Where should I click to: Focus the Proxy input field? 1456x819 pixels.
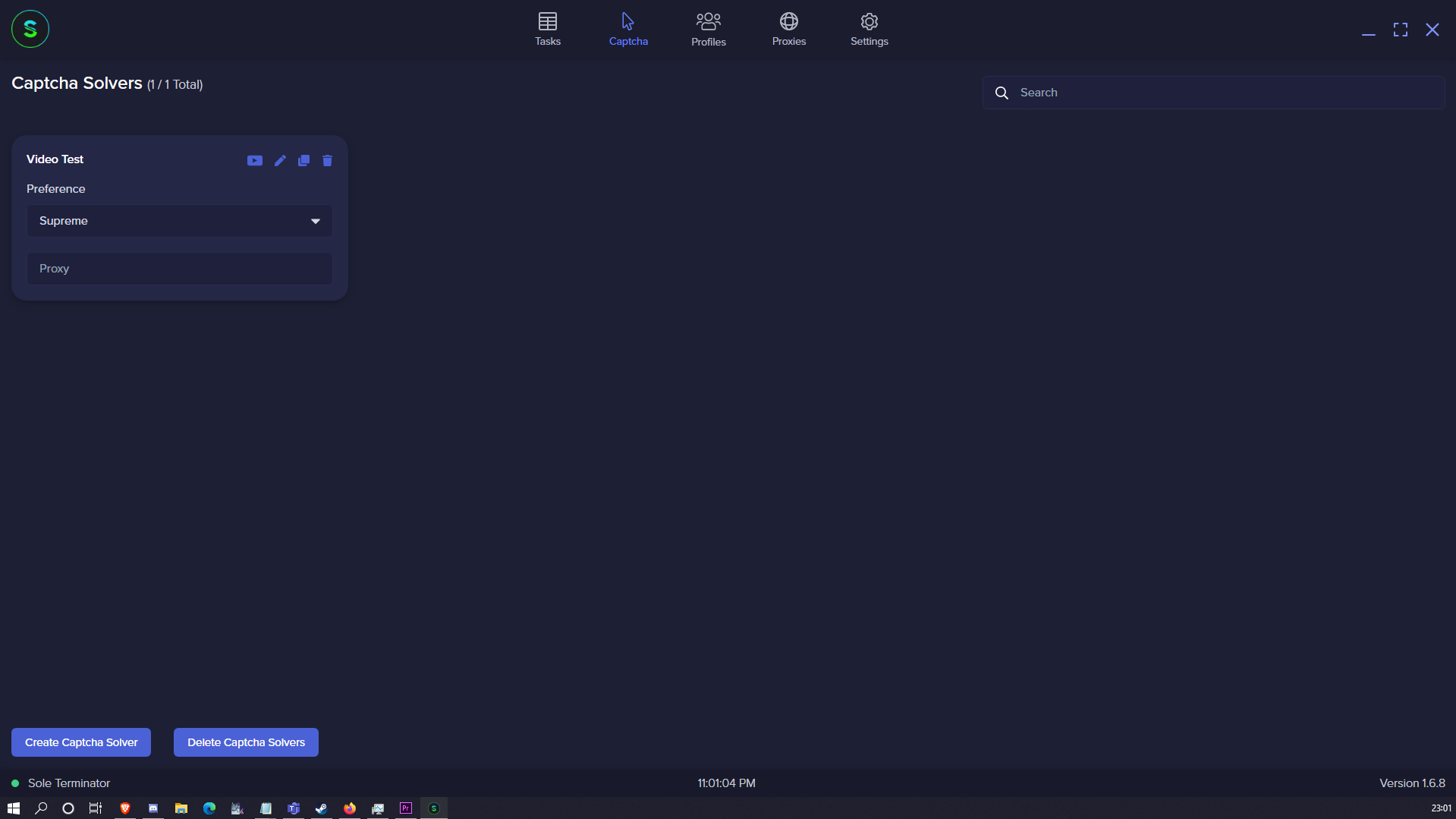click(180, 269)
